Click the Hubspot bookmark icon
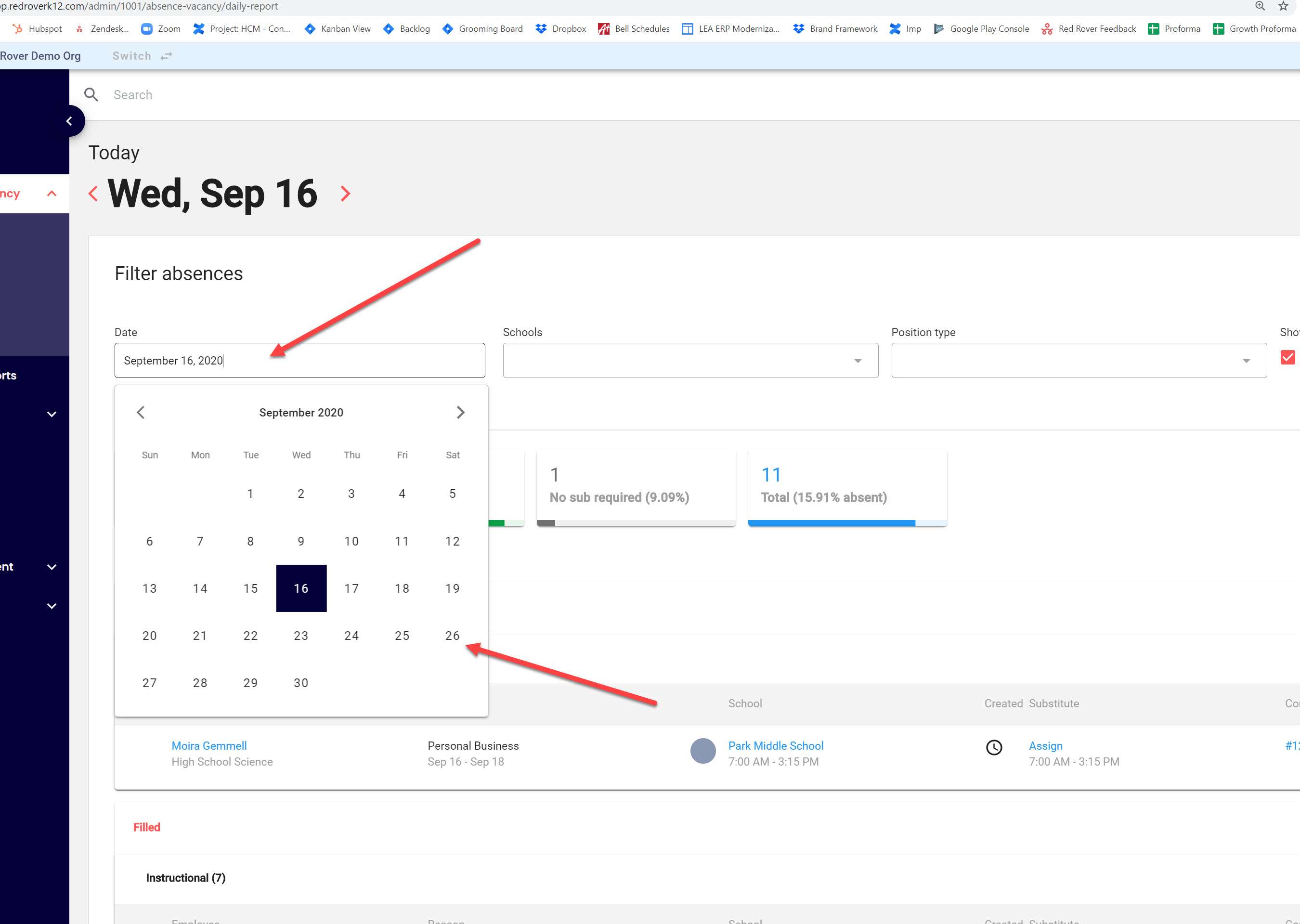The width and height of the screenshot is (1300, 924). click(17, 28)
